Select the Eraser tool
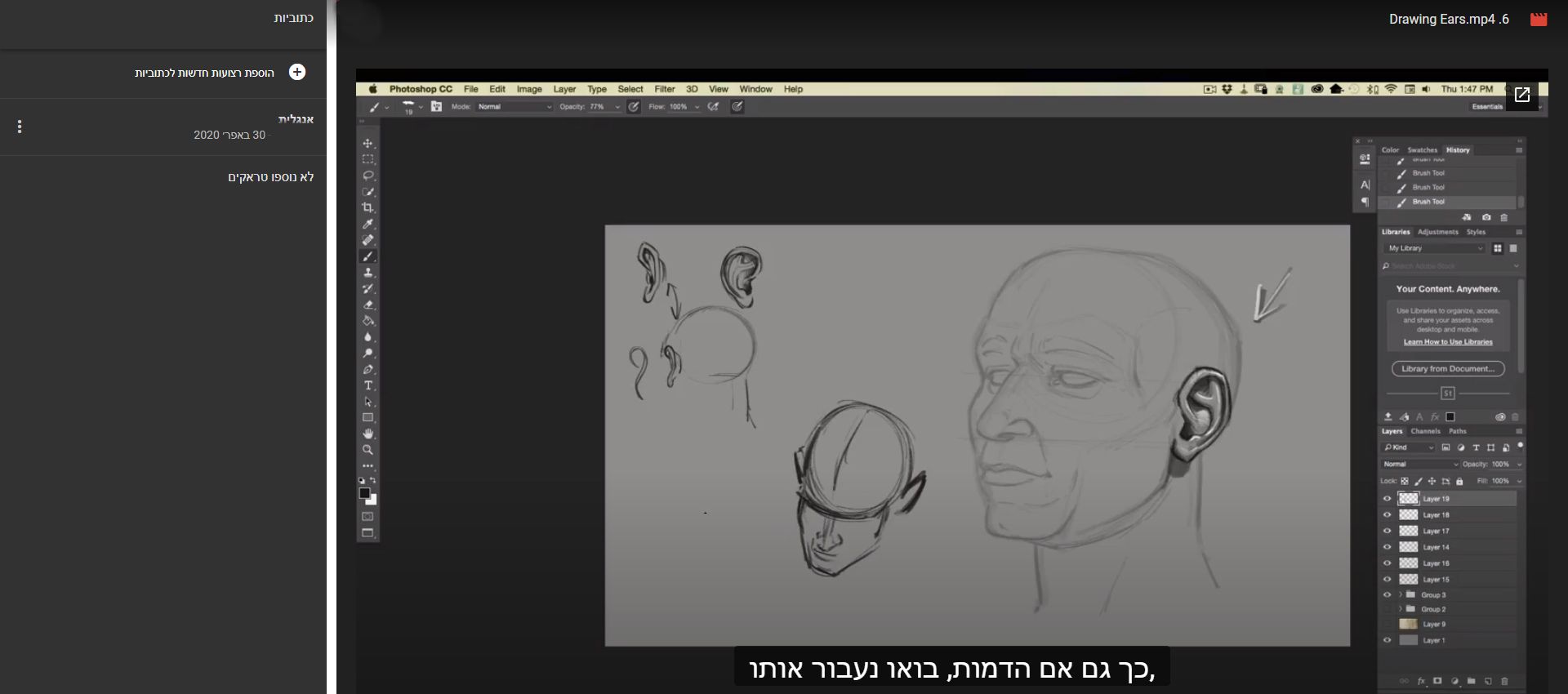The width and height of the screenshot is (1568, 694). tap(367, 305)
